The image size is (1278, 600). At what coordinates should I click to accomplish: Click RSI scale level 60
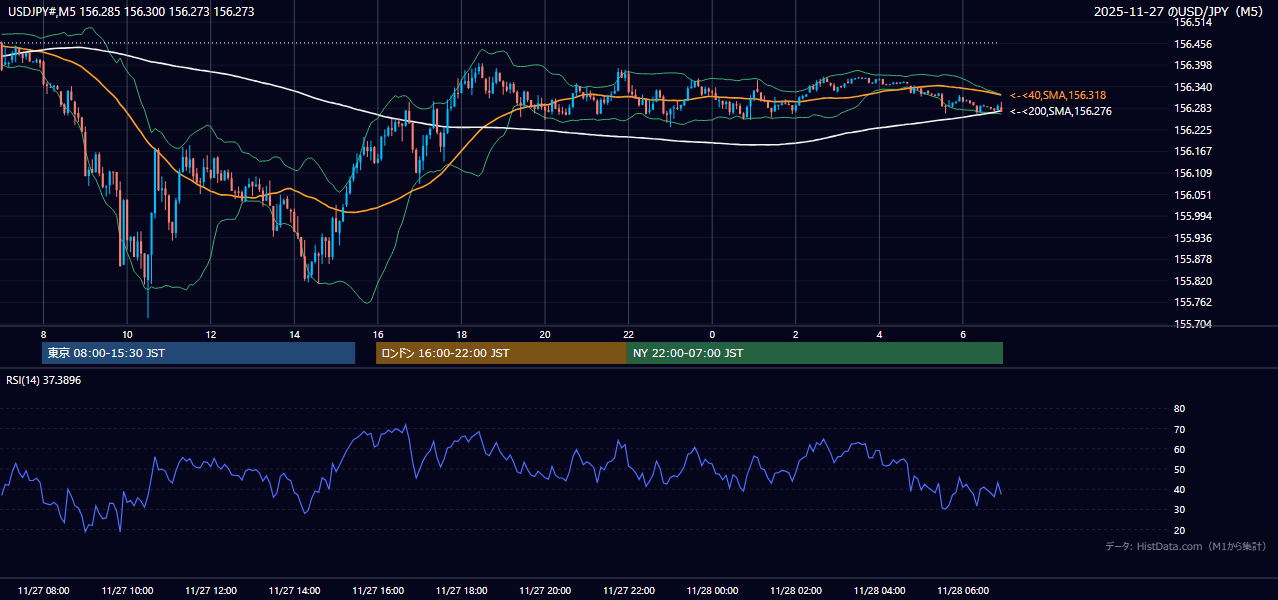(x=1179, y=449)
